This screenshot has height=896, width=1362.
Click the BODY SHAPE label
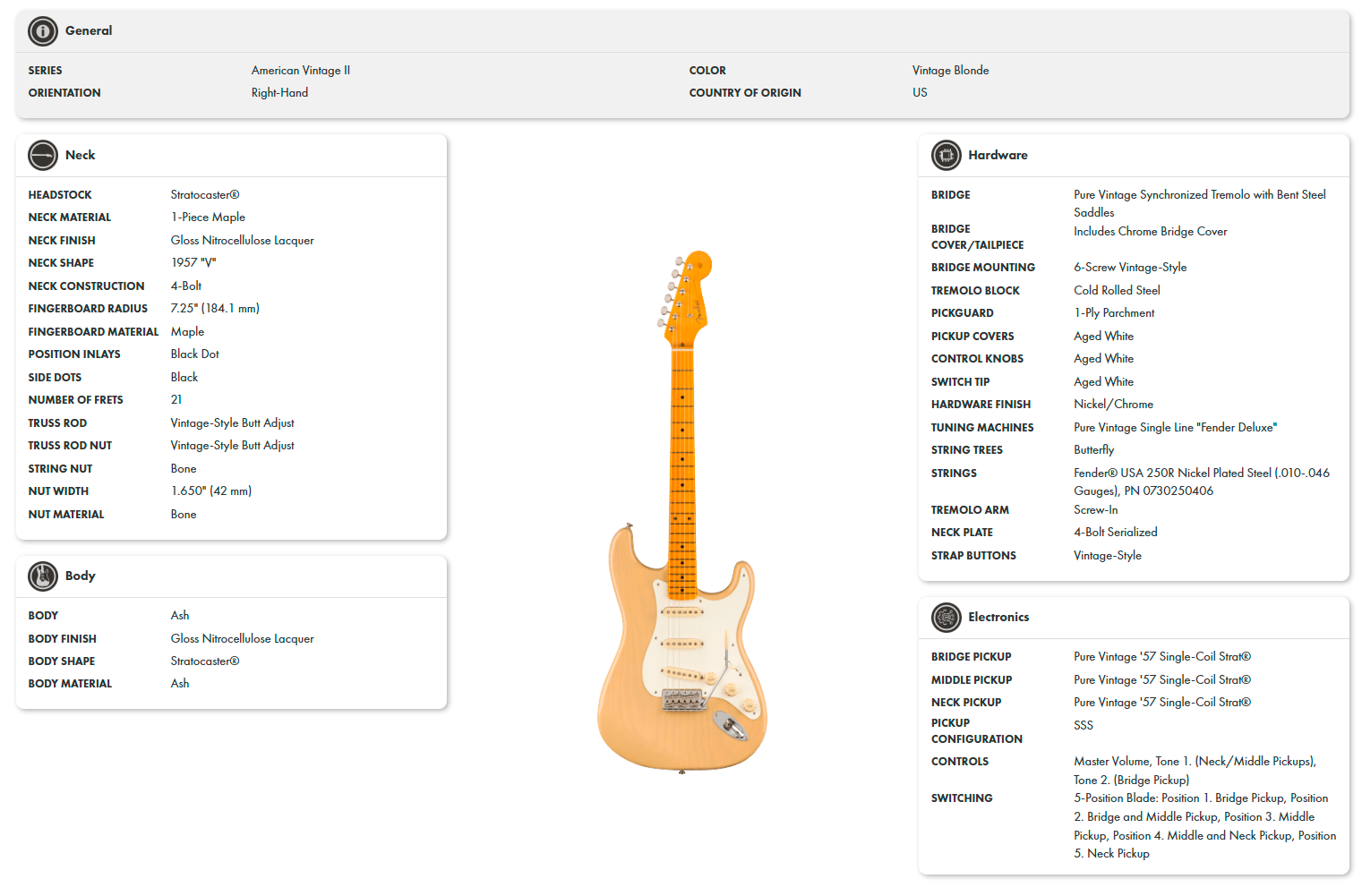click(62, 661)
